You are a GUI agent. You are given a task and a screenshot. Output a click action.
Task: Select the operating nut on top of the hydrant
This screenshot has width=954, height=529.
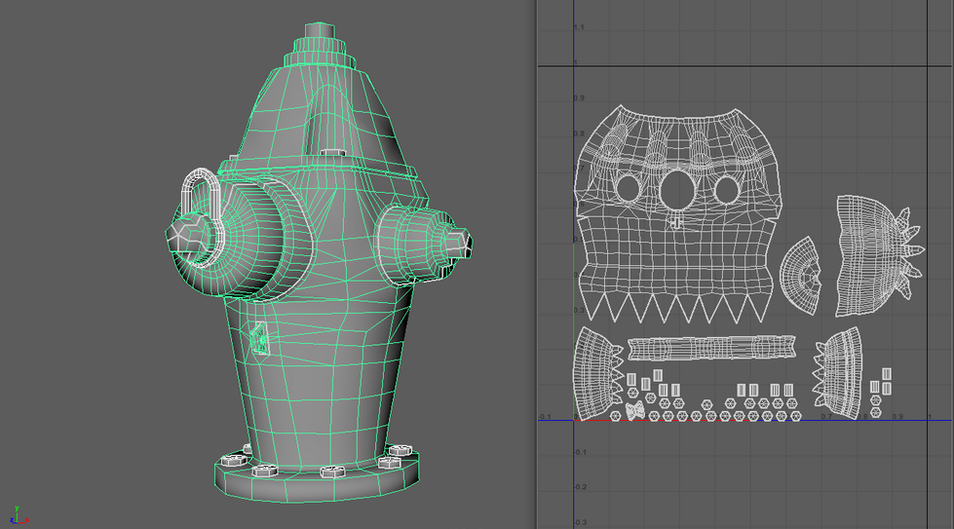(x=319, y=31)
